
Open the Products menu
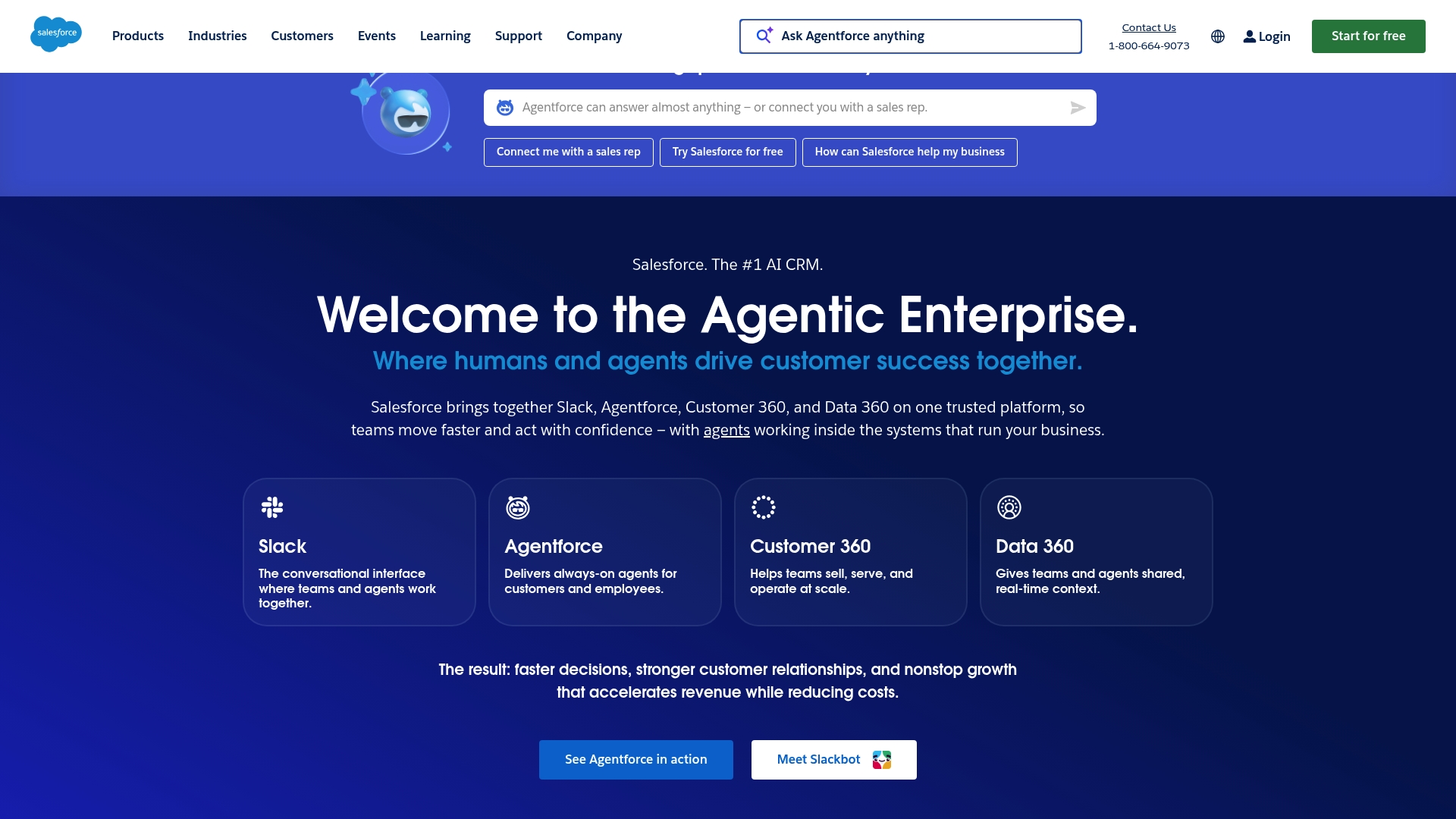(138, 36)
